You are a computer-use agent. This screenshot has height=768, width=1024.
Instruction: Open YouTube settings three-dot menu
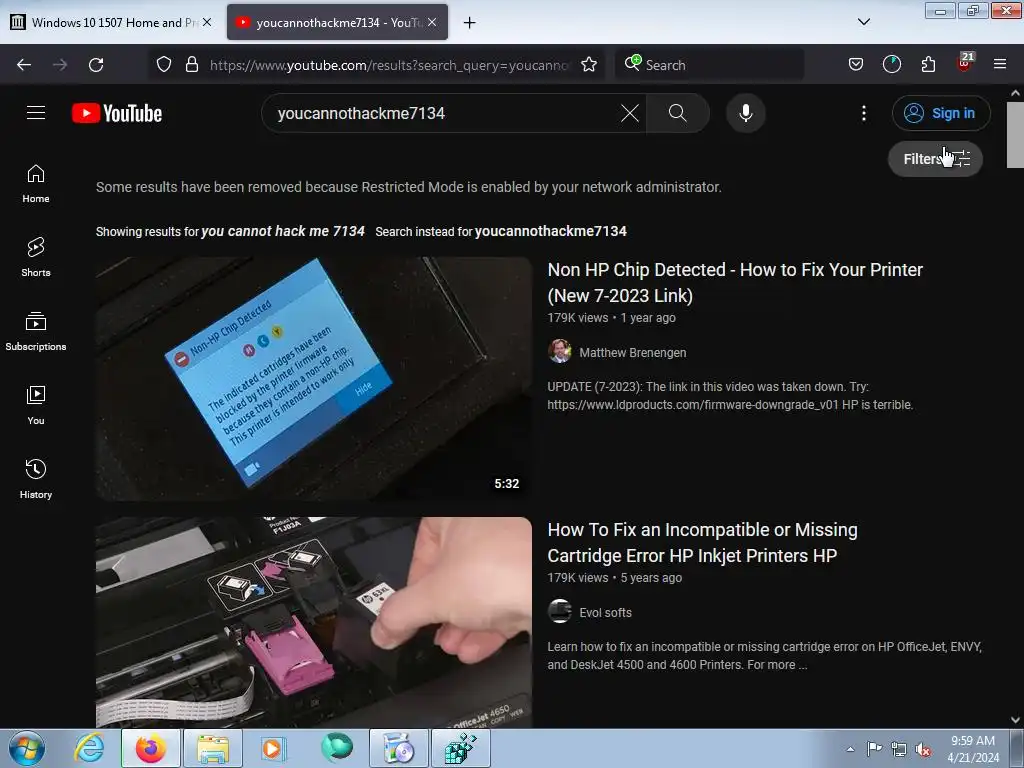[x=863, y=113]
